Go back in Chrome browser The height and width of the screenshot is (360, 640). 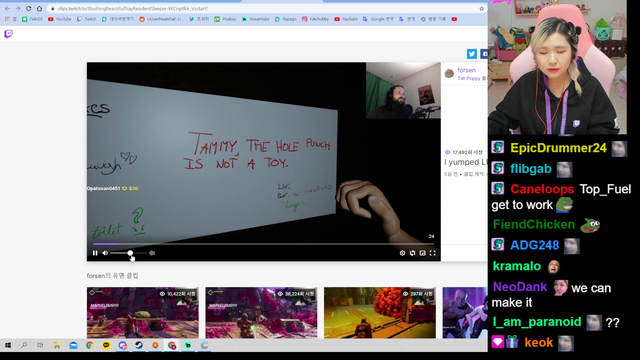tap(7, 9)
